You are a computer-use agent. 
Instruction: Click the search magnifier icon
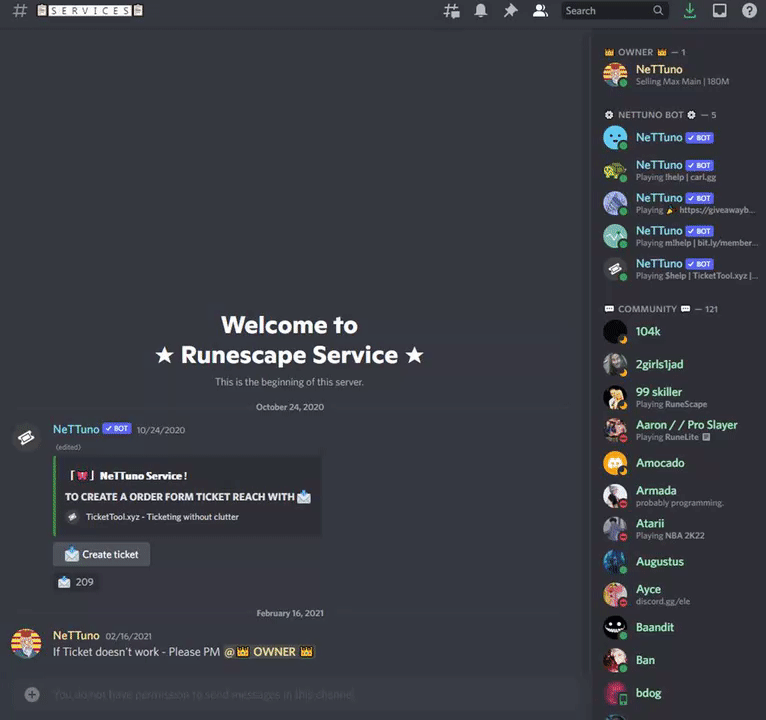(658, 10)
